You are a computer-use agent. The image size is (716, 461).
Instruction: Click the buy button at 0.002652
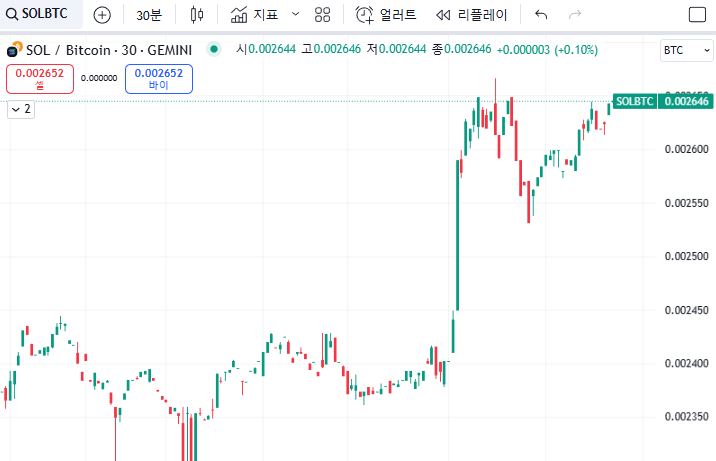pyautogui.click(x=159, y=79)
